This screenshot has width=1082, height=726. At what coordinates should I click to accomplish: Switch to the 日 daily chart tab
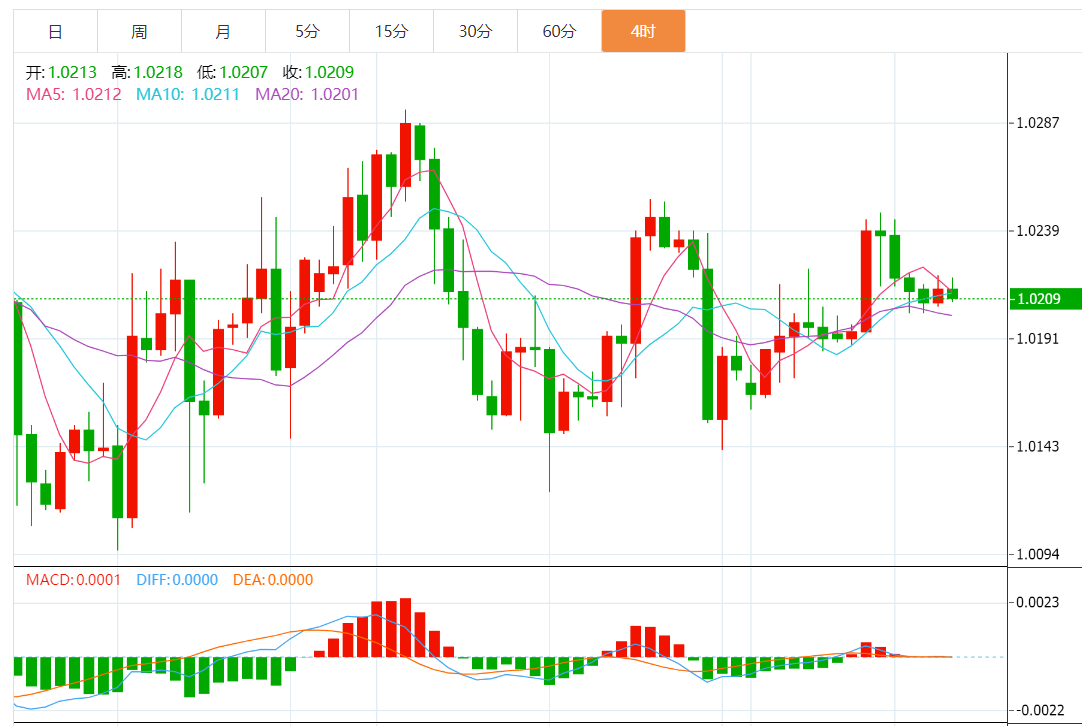point(56,31)
